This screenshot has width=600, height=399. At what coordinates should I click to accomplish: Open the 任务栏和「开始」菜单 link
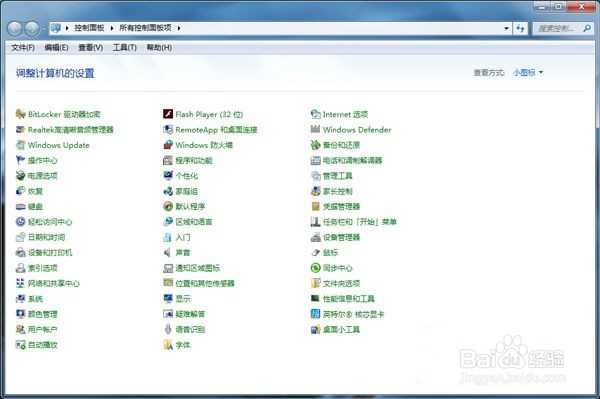tap(360, 221)
